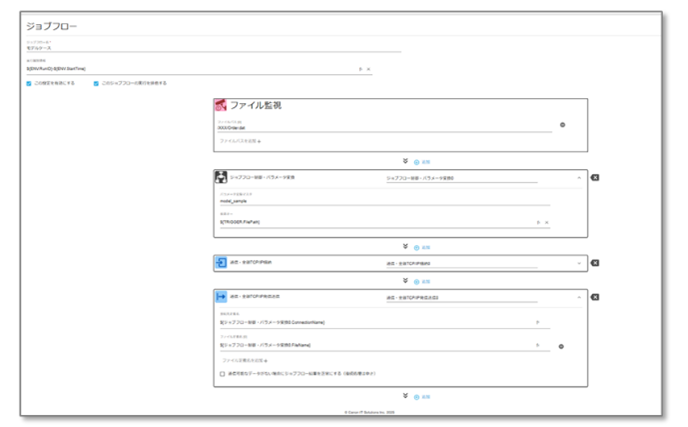Click the TCP/IP connect block icon
Screen dimensions: 688x427
(x=221, y=263)
